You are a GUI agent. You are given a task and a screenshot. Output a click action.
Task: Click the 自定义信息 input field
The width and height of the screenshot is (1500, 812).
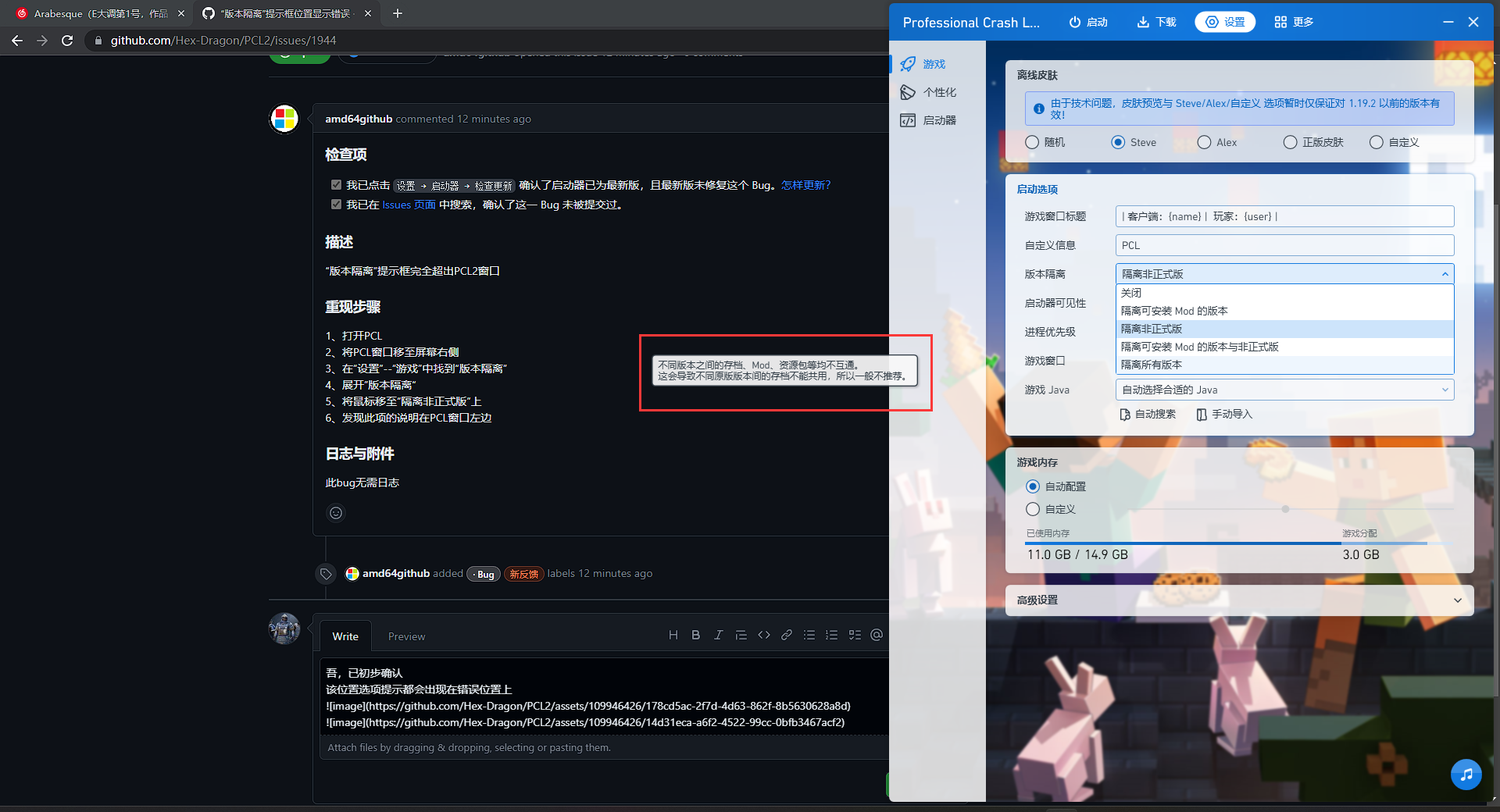[x=1284, y=245]
